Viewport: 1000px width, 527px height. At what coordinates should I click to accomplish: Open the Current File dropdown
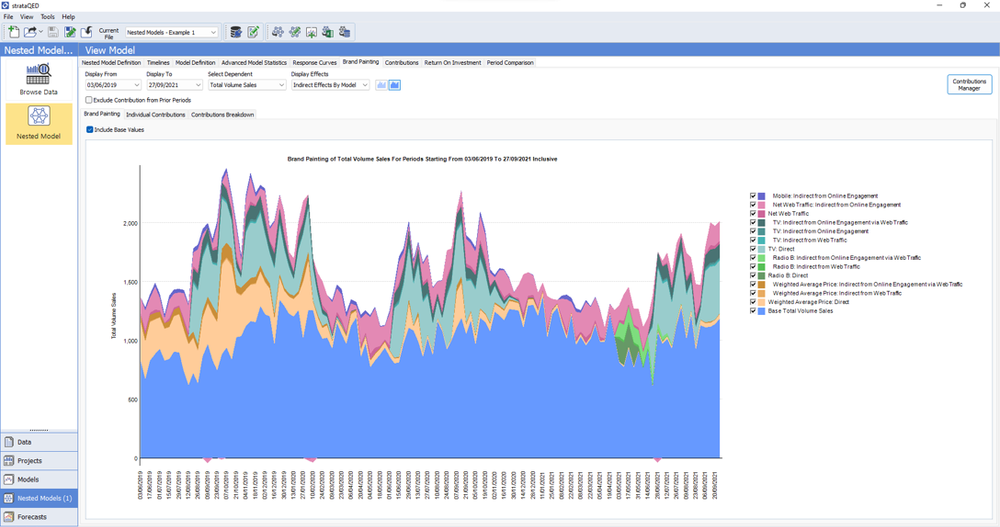pos(172,32)
